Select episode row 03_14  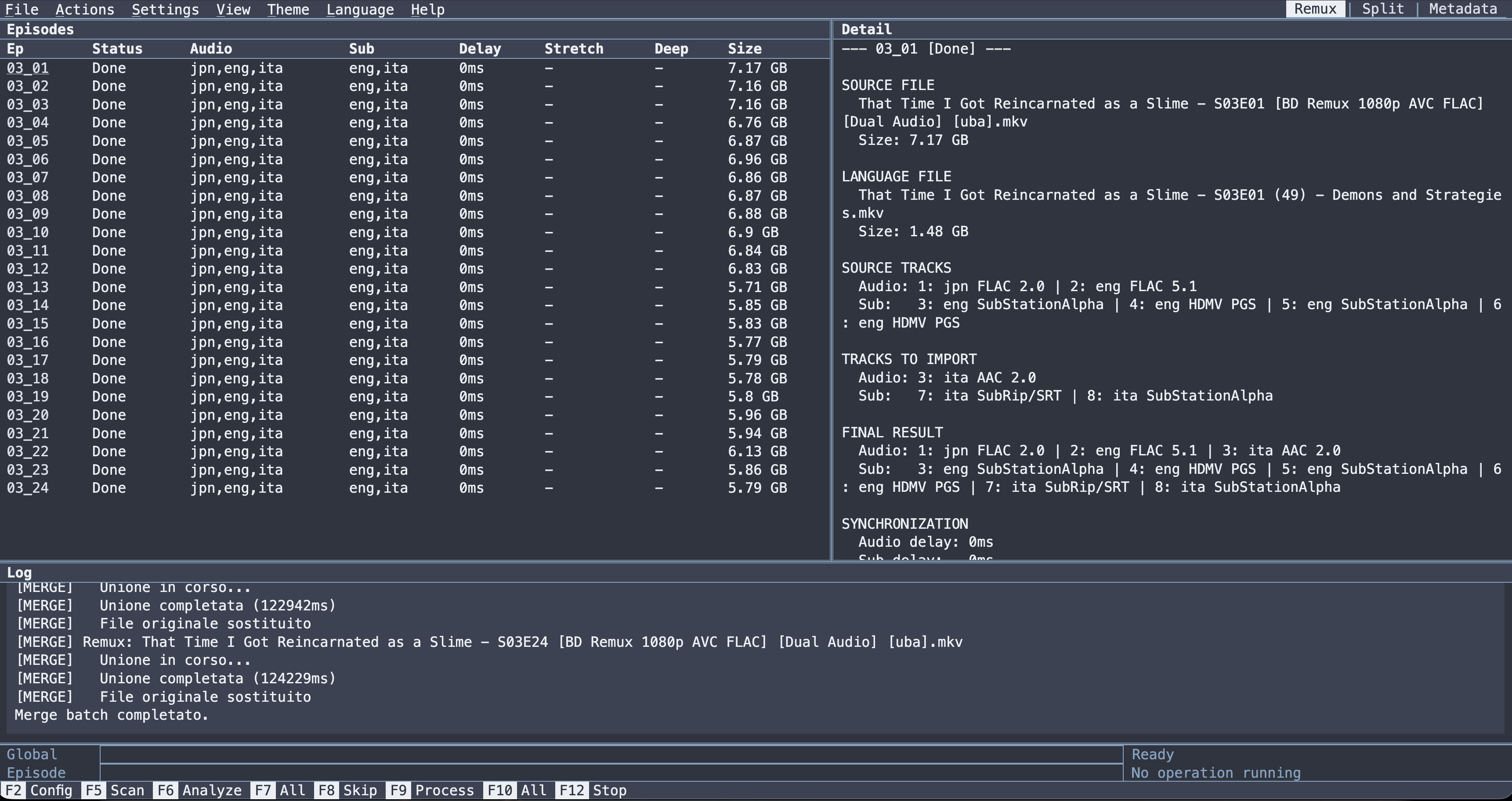click(x=414, y=306)
